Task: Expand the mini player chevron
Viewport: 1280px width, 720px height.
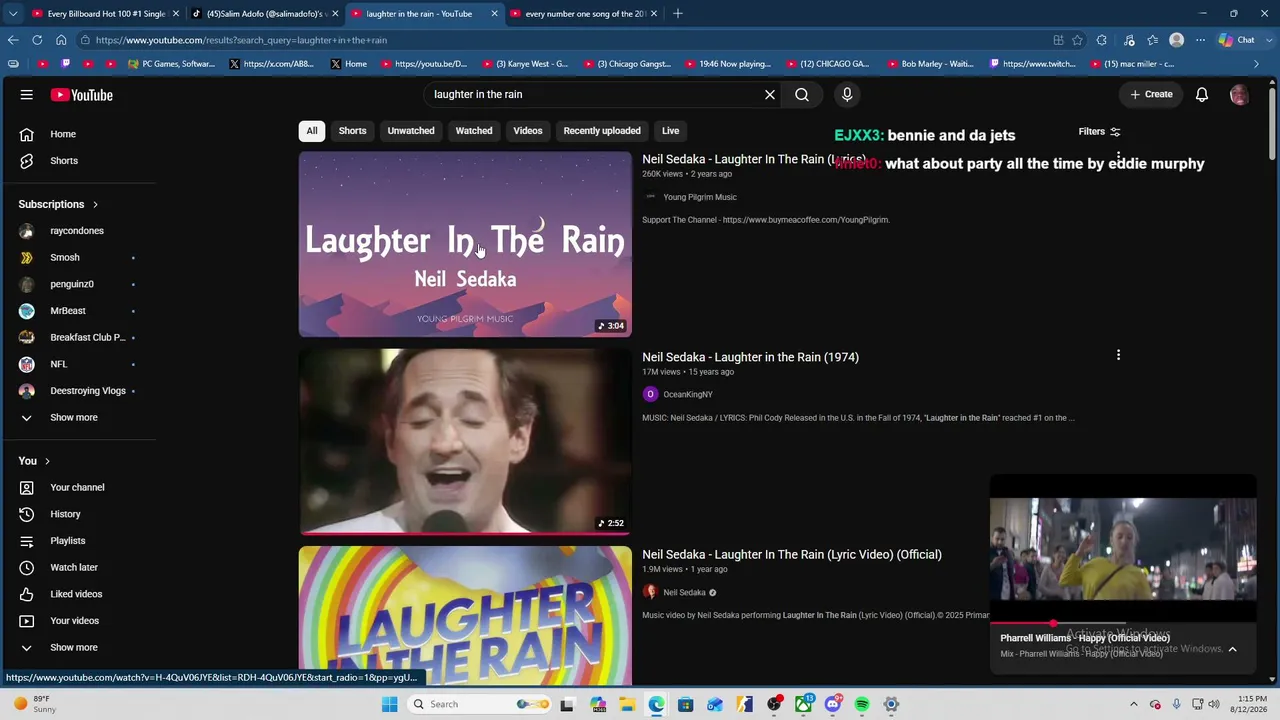Action: click(x=1232, y=649)
